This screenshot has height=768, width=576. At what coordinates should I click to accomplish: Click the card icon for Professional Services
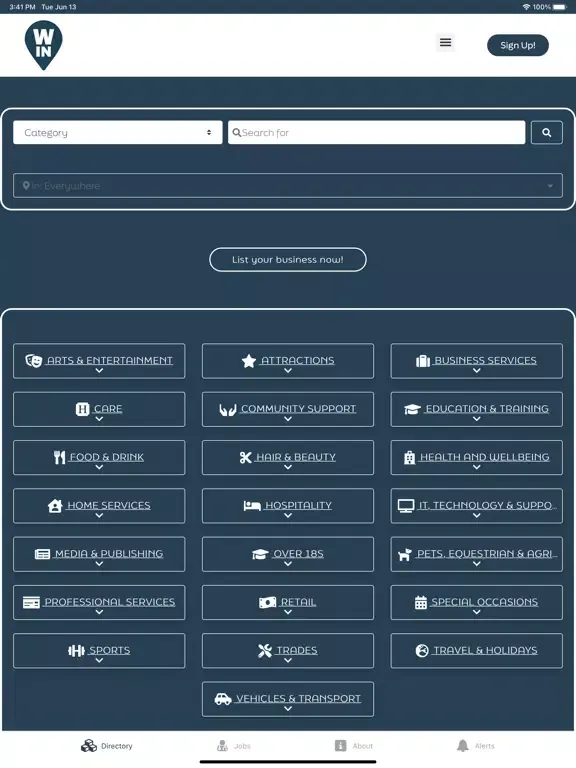coord(31,602)
